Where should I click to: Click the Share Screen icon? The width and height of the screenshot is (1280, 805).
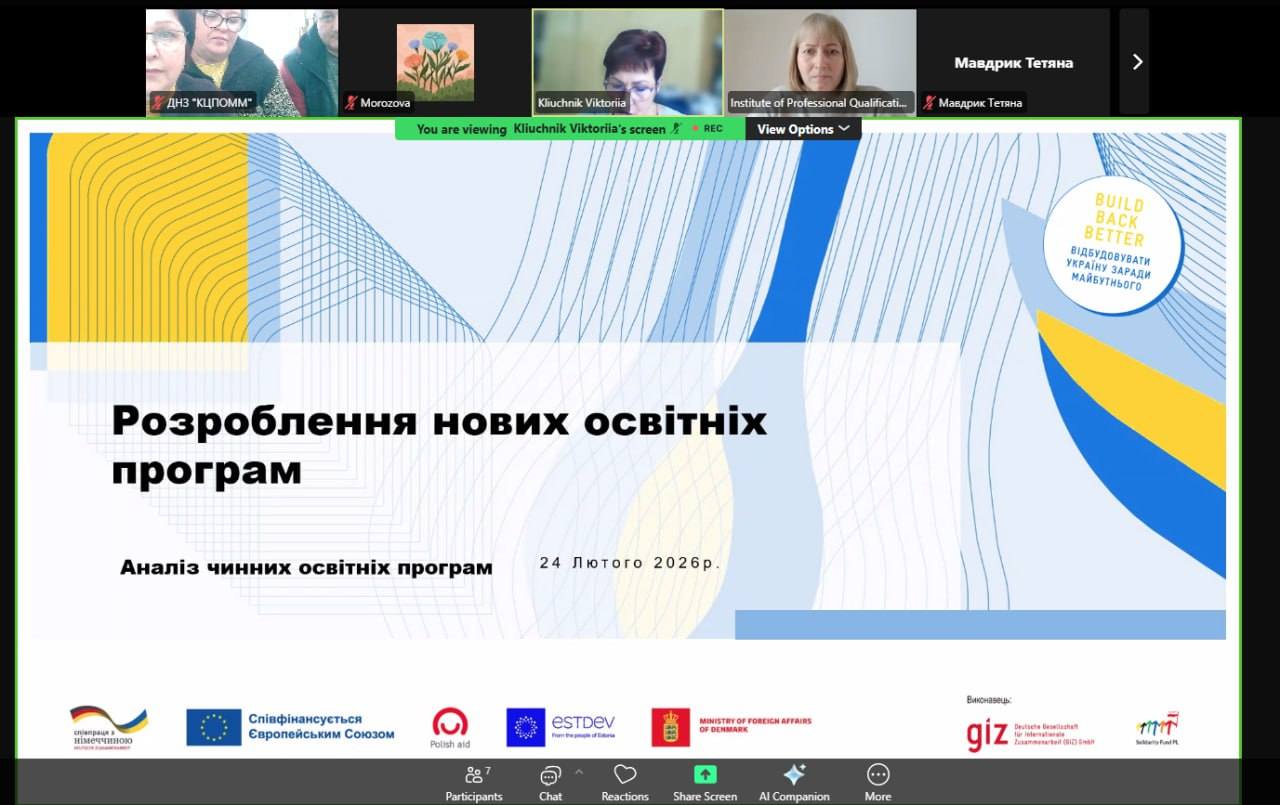(705, 774)
